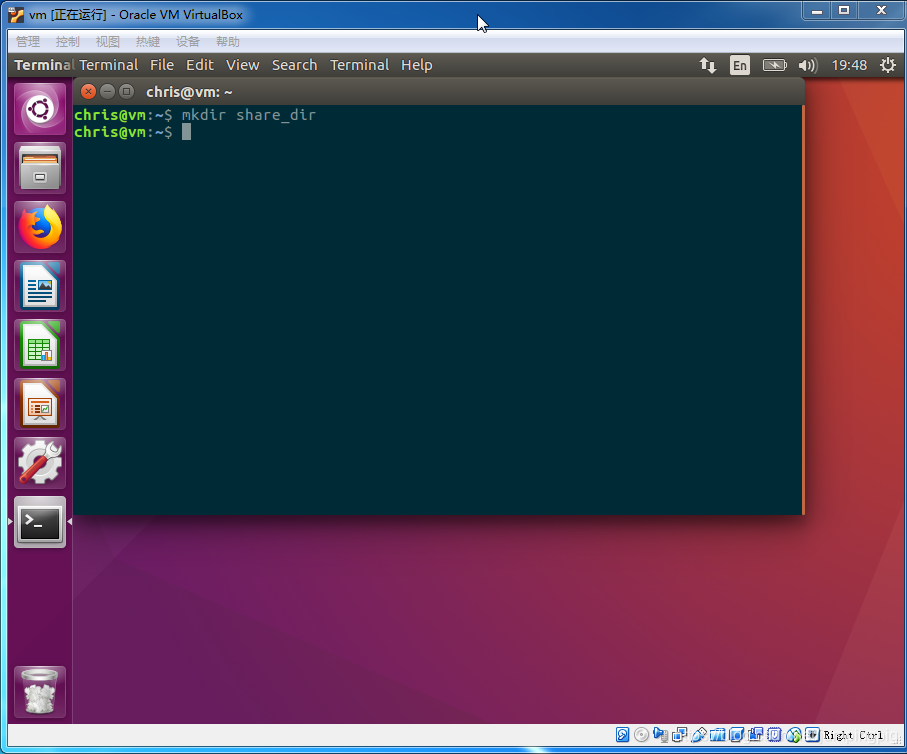
Task: Click VirtualBox mouse integration status icon
Action: pos(794,735)
